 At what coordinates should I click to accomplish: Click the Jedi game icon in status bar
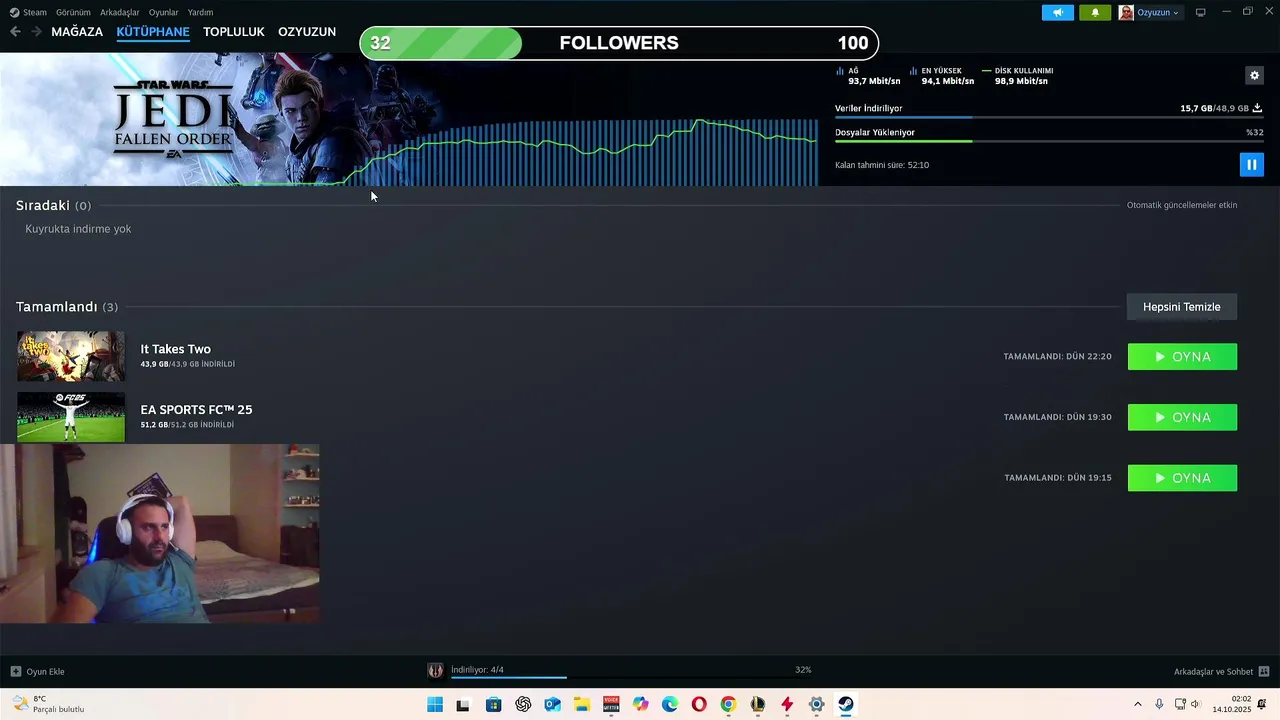(x=435, y=671)
